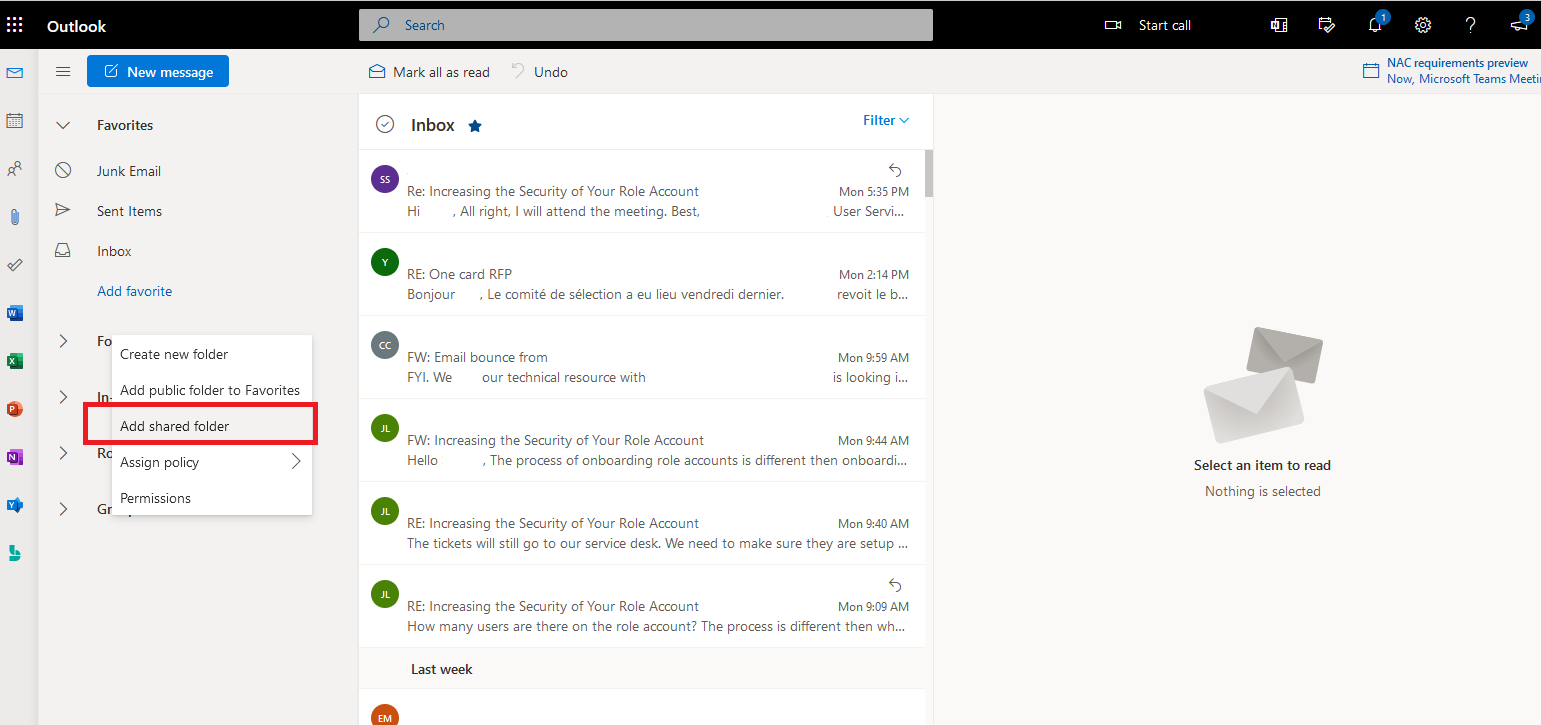The width and height of the screenshot is (1541, 725).
Task: Switch to Calendar in left rail
Action: point(15,121)
